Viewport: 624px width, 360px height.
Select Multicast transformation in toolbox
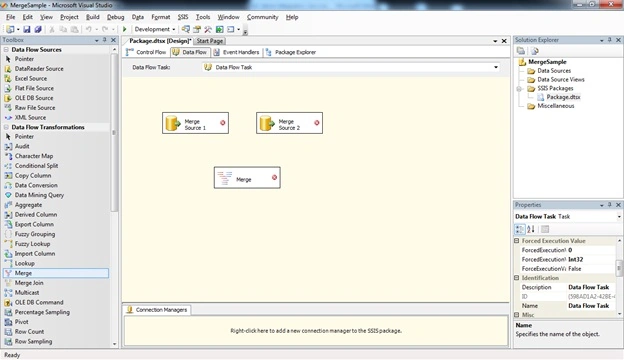tap(27, 292)
